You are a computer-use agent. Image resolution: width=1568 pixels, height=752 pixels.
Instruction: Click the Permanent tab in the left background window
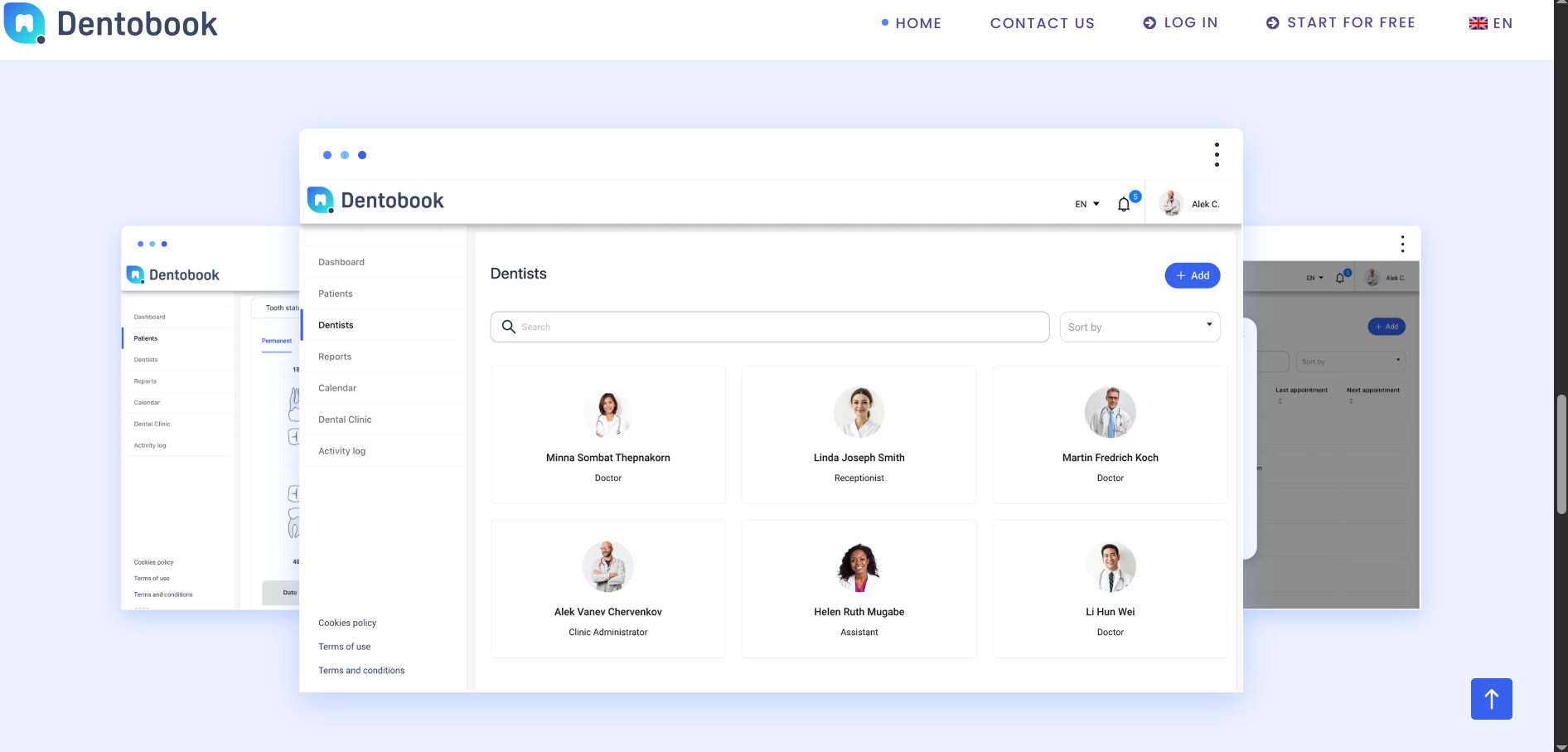[x=277, y=341]
